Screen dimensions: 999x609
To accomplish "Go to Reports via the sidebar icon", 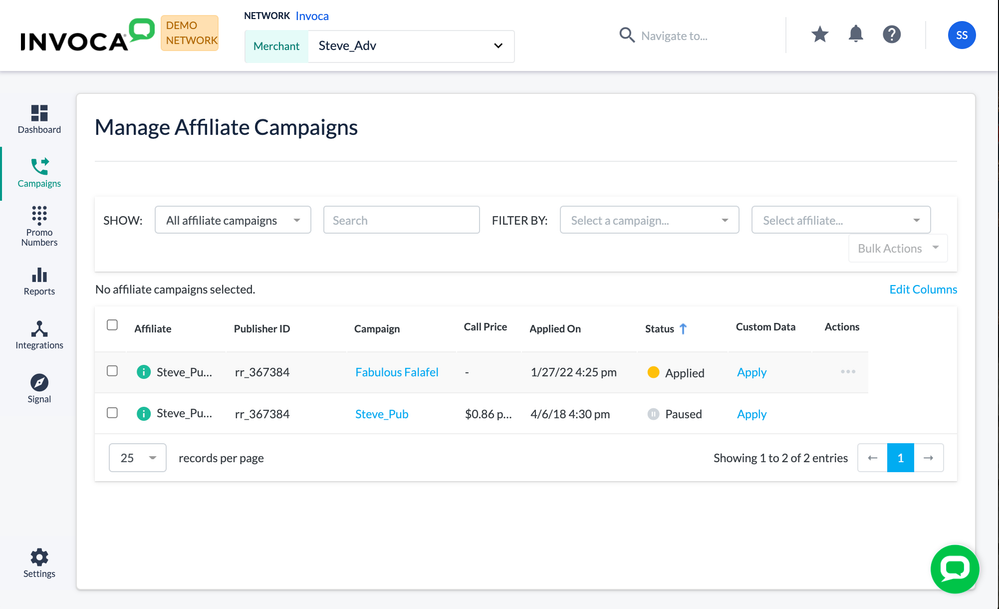I will (39, 281).
